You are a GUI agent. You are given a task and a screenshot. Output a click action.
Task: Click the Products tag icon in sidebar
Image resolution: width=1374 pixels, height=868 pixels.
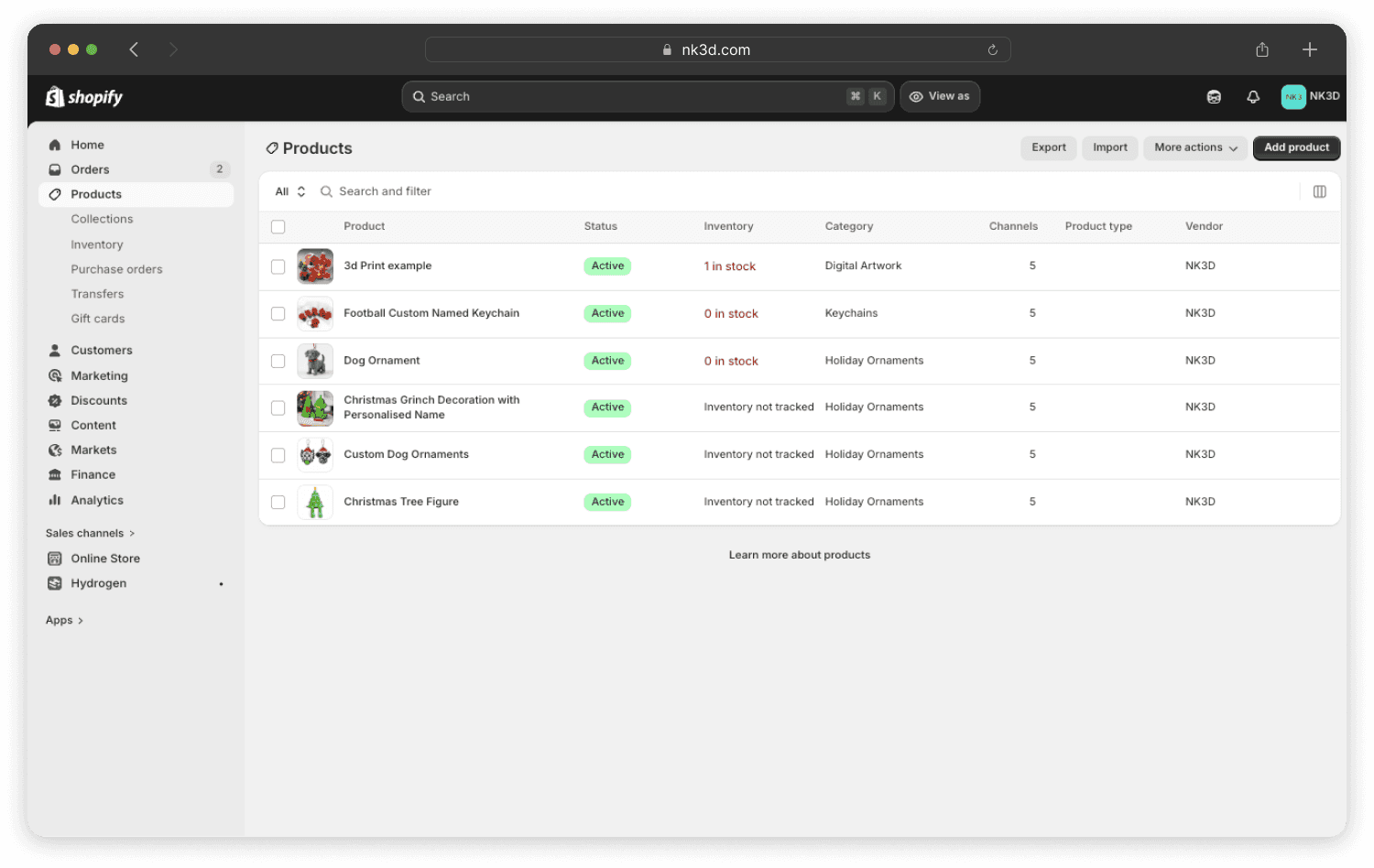click(55, 194)
